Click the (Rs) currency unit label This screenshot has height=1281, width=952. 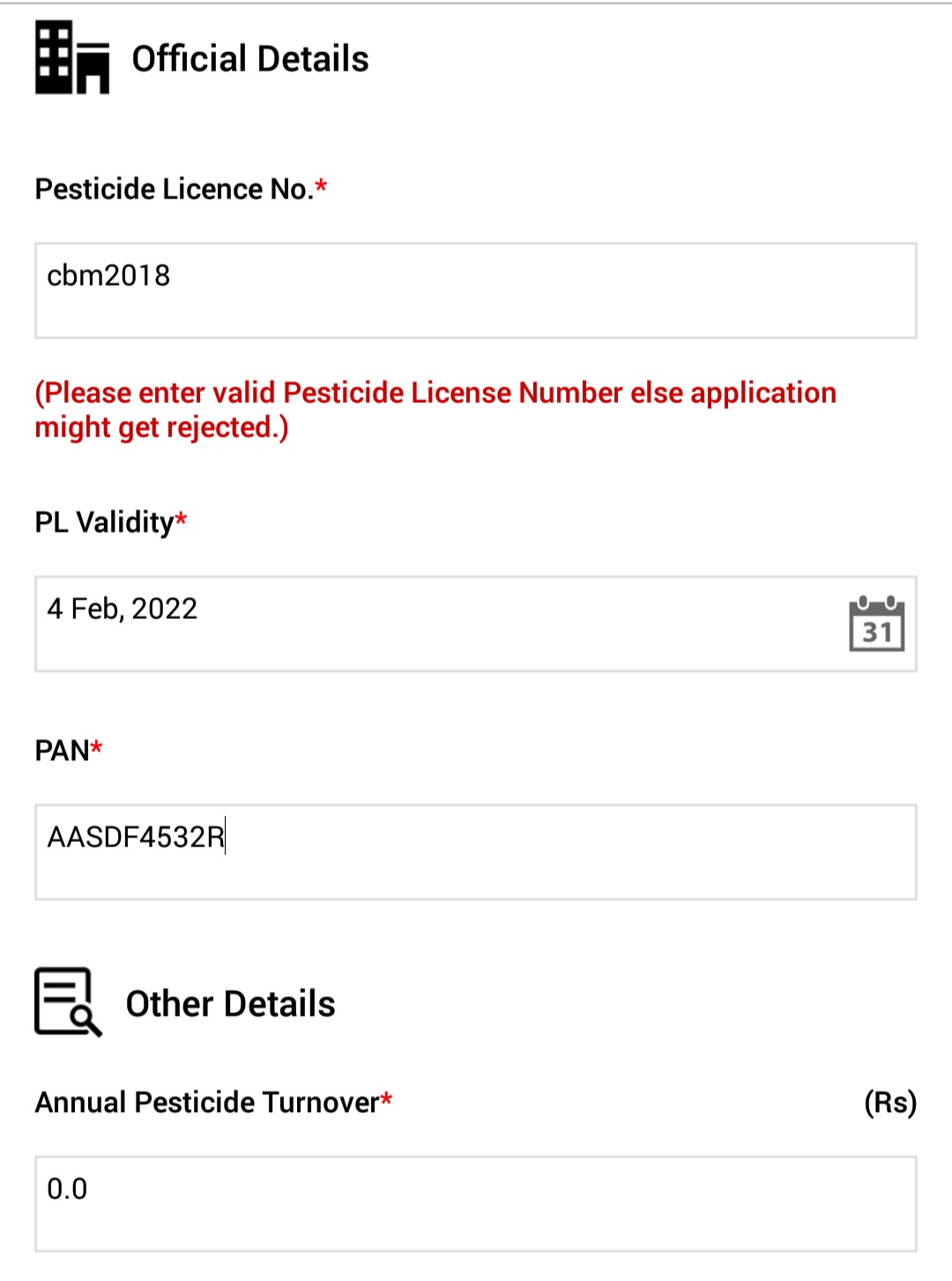(x=890, y=1102)
